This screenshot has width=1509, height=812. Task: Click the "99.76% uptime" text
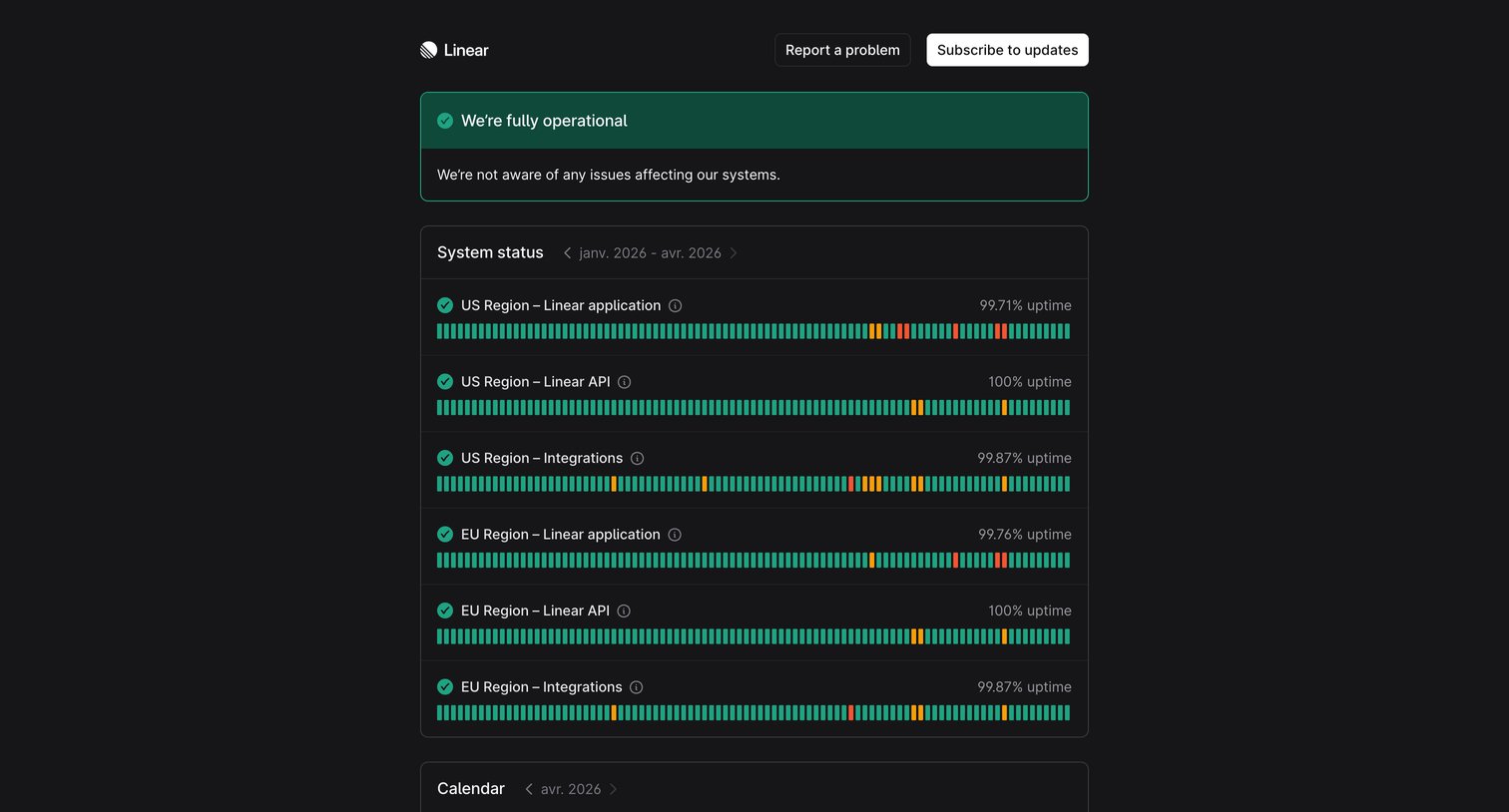click(1025, 535)
